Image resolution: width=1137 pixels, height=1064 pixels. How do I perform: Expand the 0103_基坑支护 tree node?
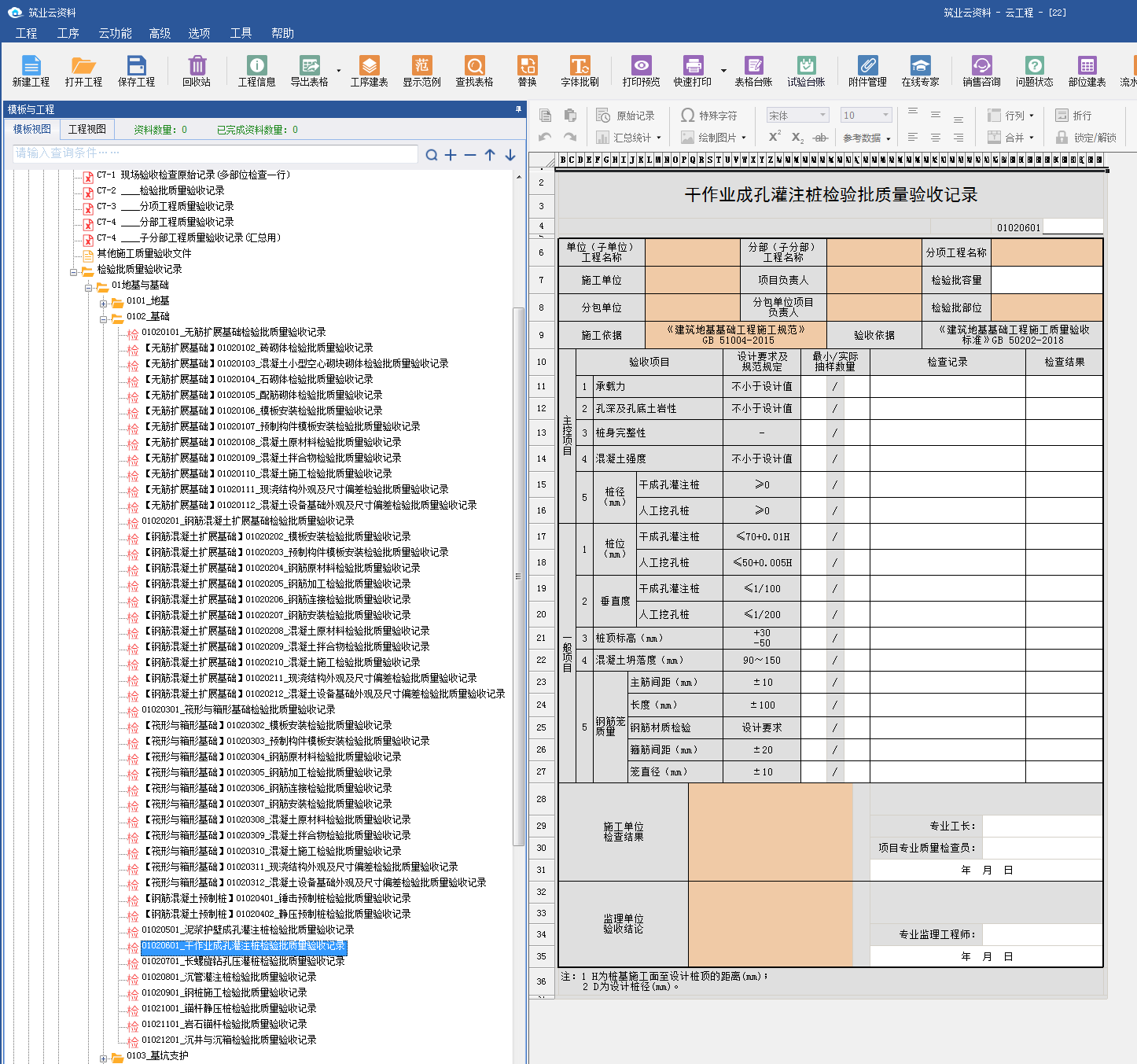coord(103,1058)
